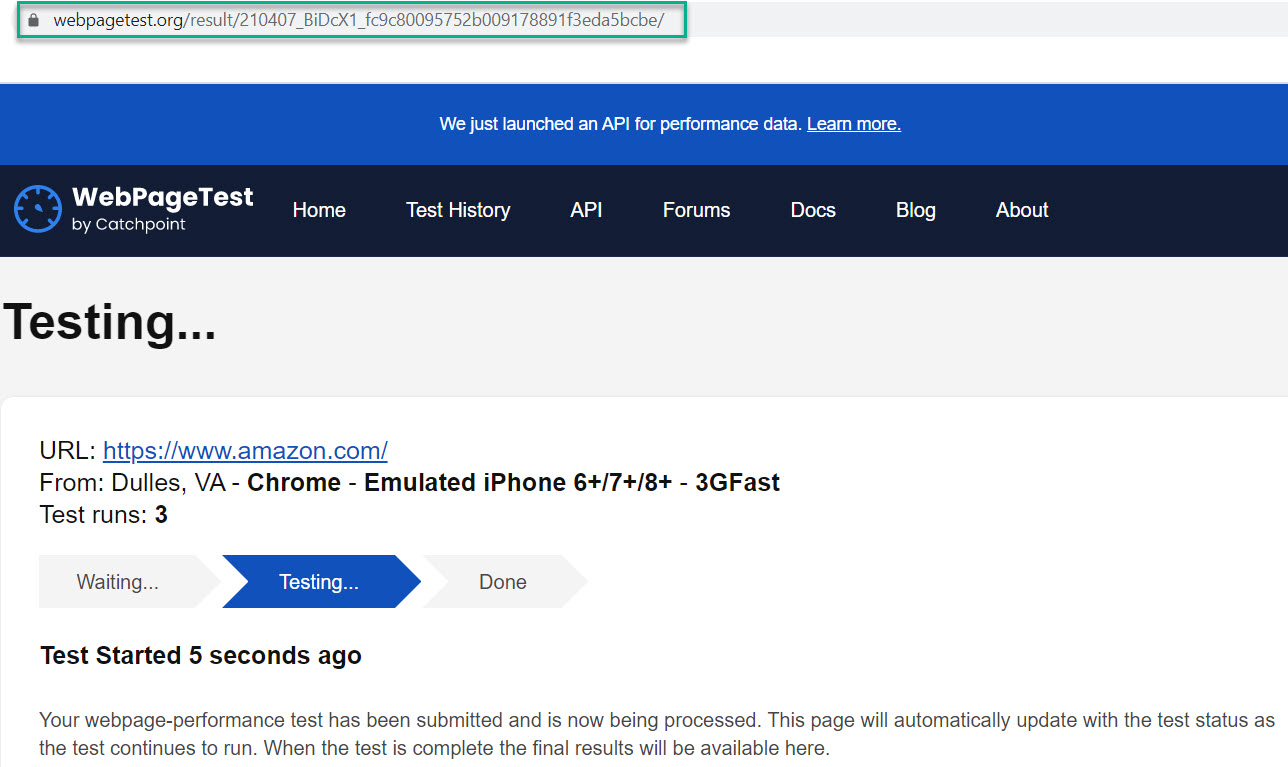Click the "Test Started 5 seconds ago" status text
This screenshot has height=767, width=1288.
[200, 656]
